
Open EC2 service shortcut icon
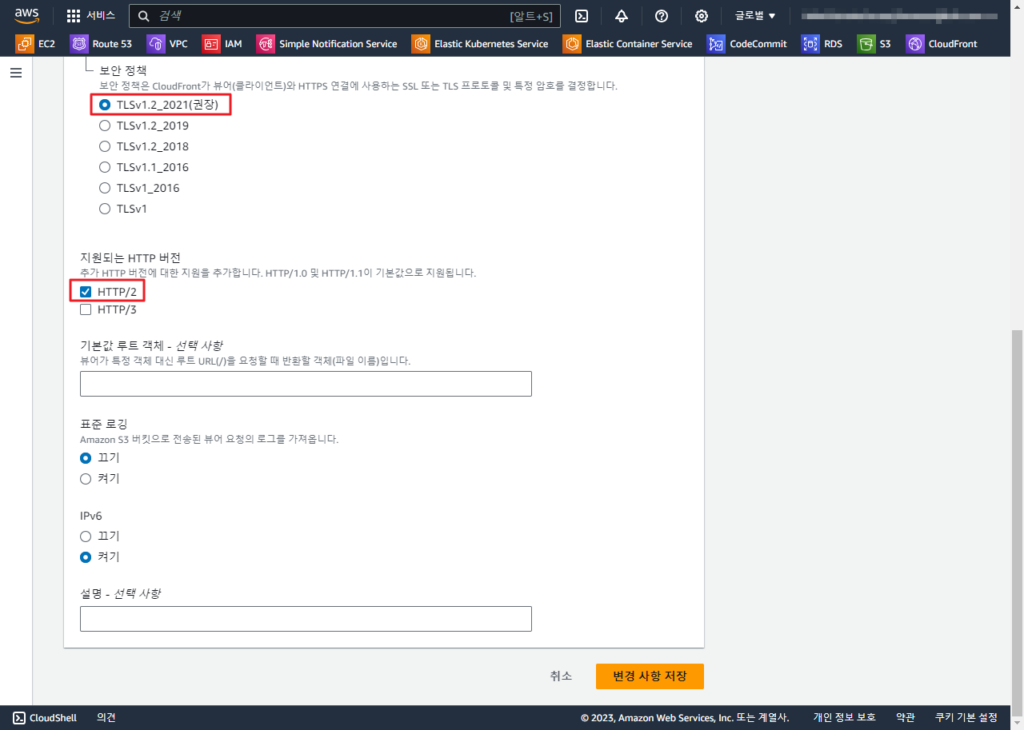click(25, 44)
